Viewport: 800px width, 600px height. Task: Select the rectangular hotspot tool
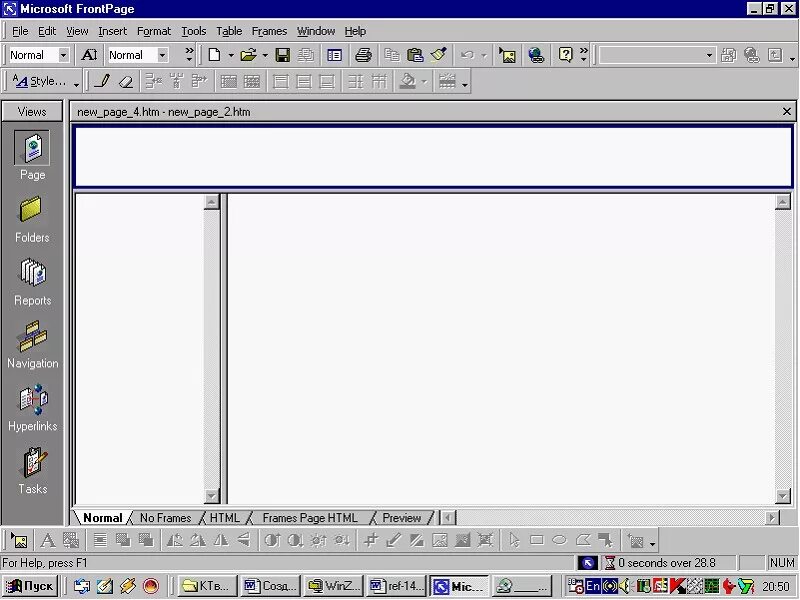click(x=537, y=540)
